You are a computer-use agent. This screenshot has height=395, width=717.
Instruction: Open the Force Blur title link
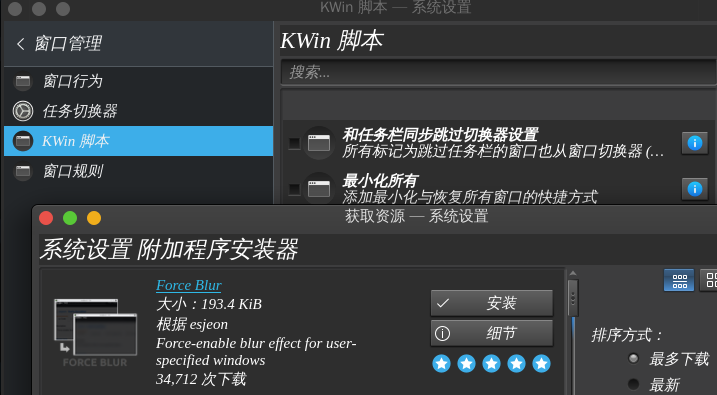tap(188, 285)
